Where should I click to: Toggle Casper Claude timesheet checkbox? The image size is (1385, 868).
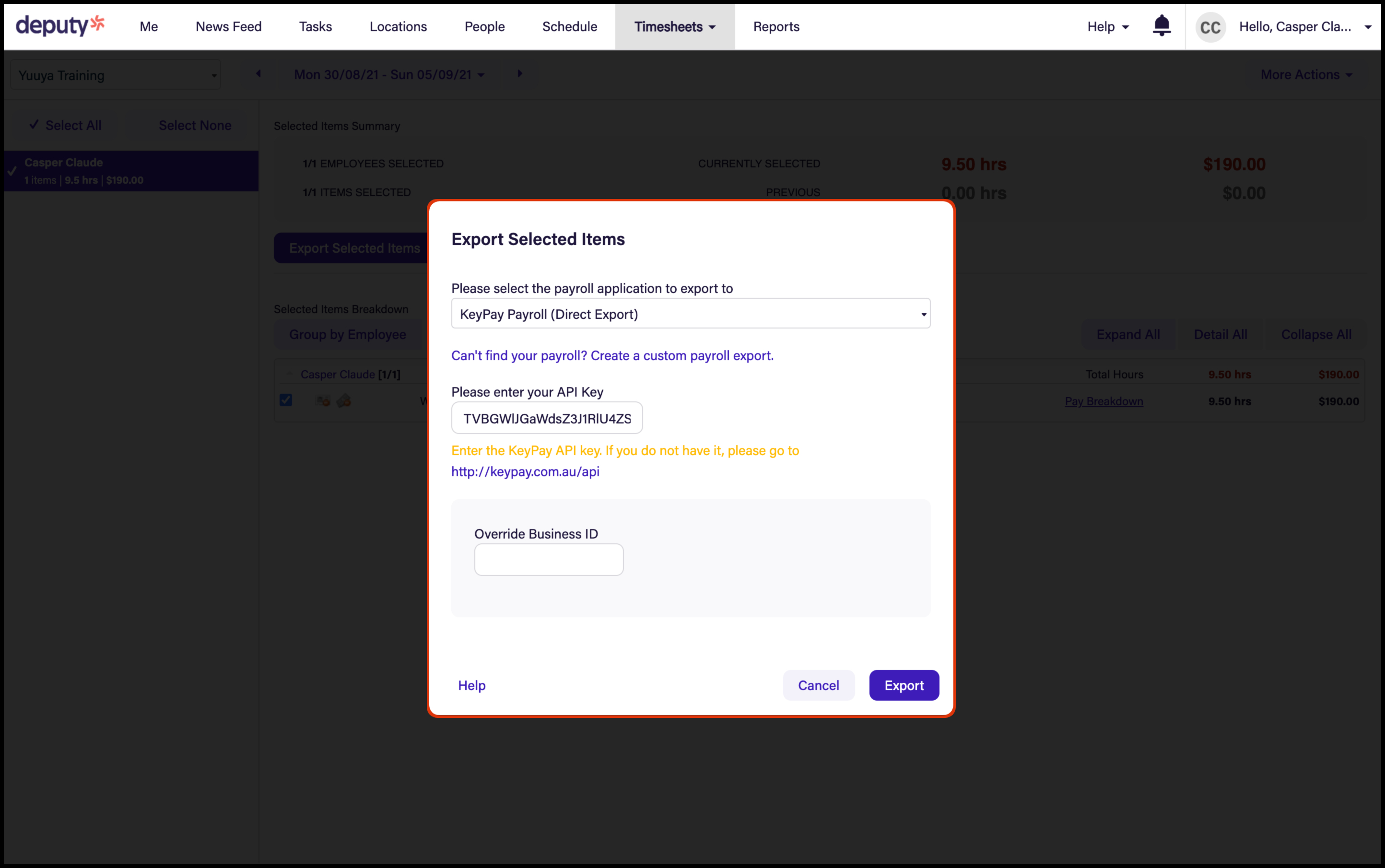click(286, 400)
